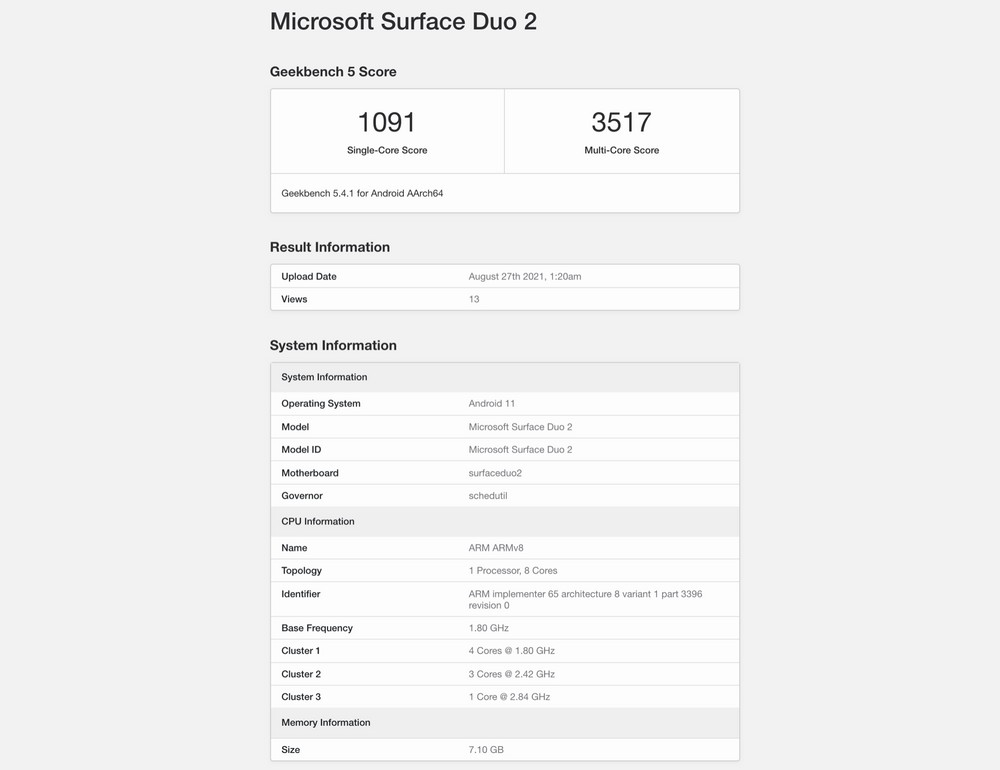Click the Views row label
Screen dimensions: 1000x770
click(294, 299)
